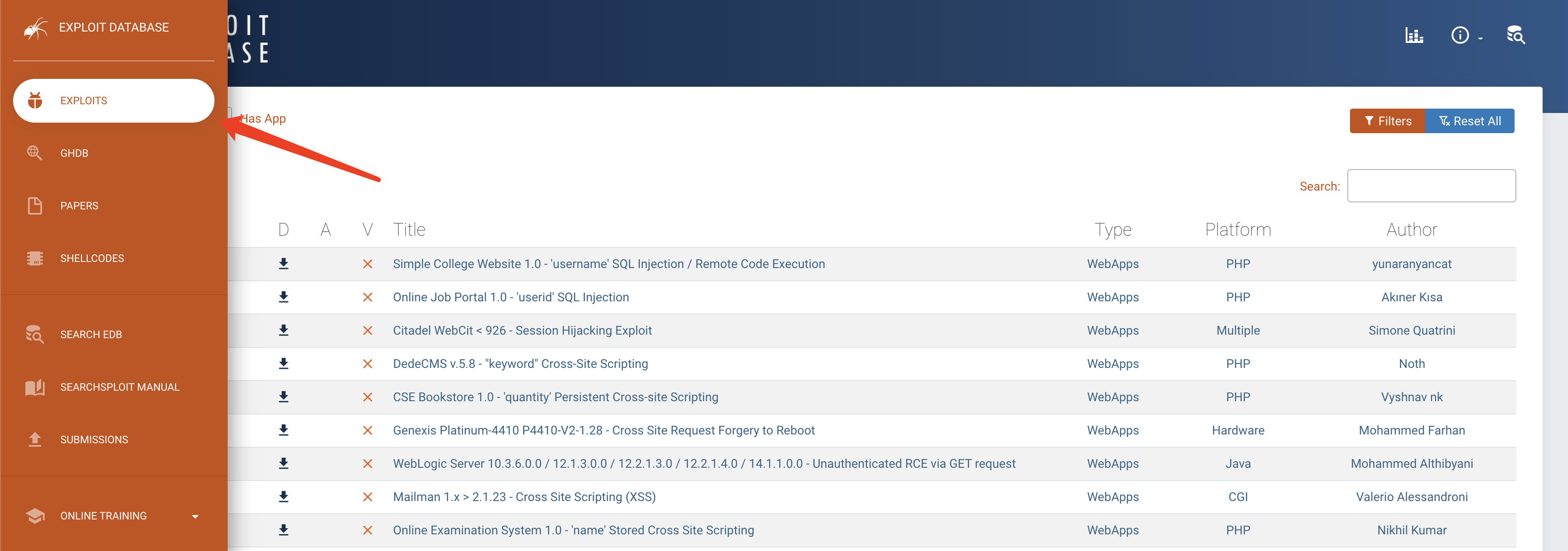Screen dimensions: 1568x551
Task: Click unverified X icon for Online Job Portal
Action: pyautogui.click(x=368, y=297)
